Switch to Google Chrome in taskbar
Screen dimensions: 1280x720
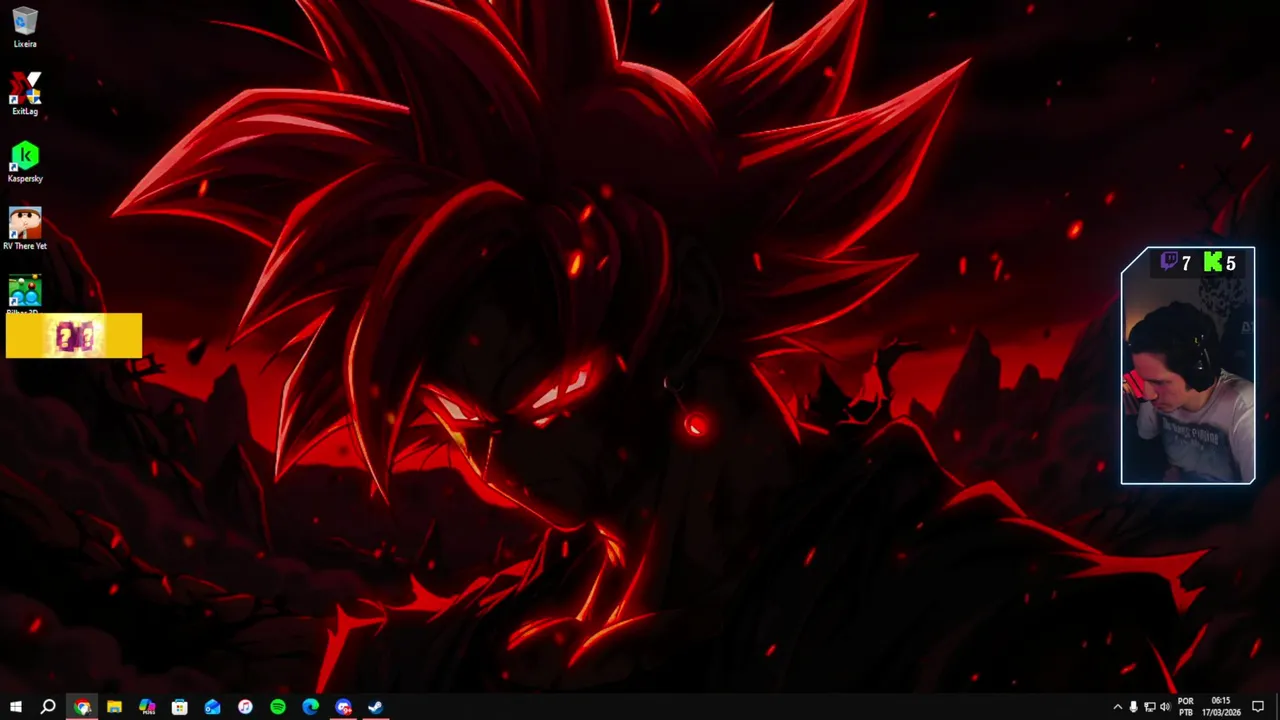(x=82, y=707)
